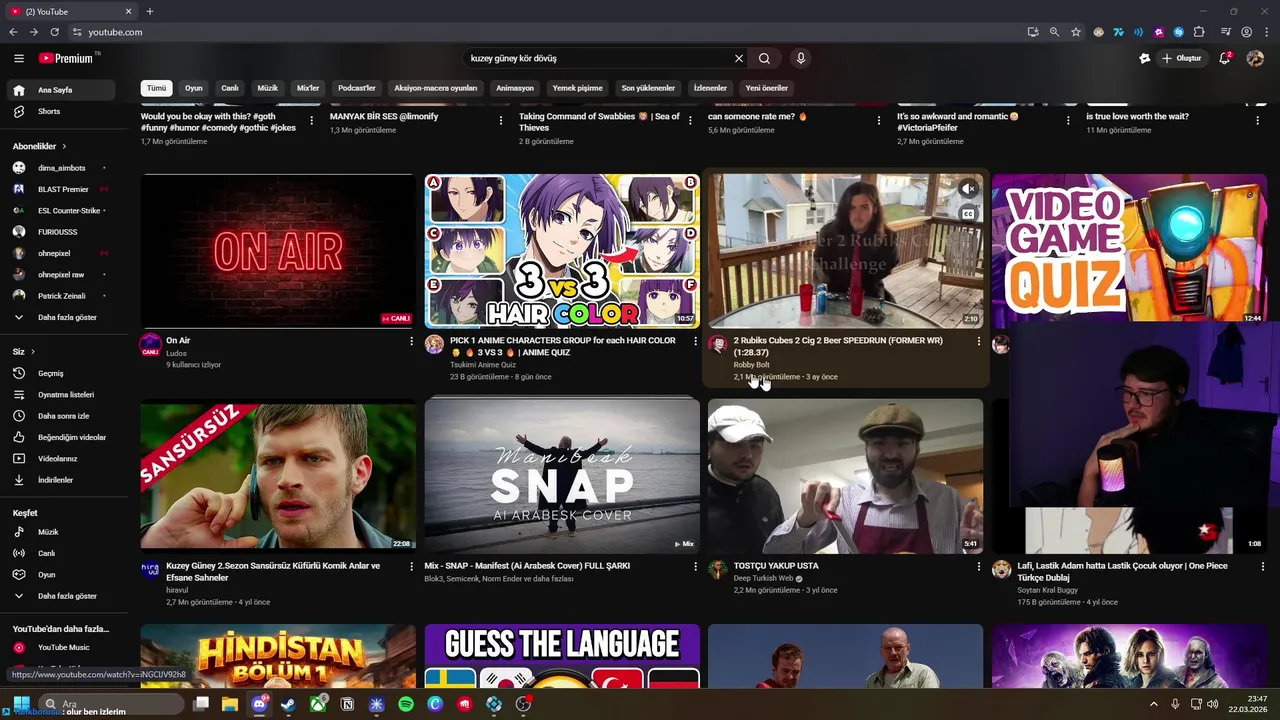Click the Oluştur create button
Image resolution: width=1280 pixels, height=720 pixels.
pyautogui.click(x=1181, y=58)
